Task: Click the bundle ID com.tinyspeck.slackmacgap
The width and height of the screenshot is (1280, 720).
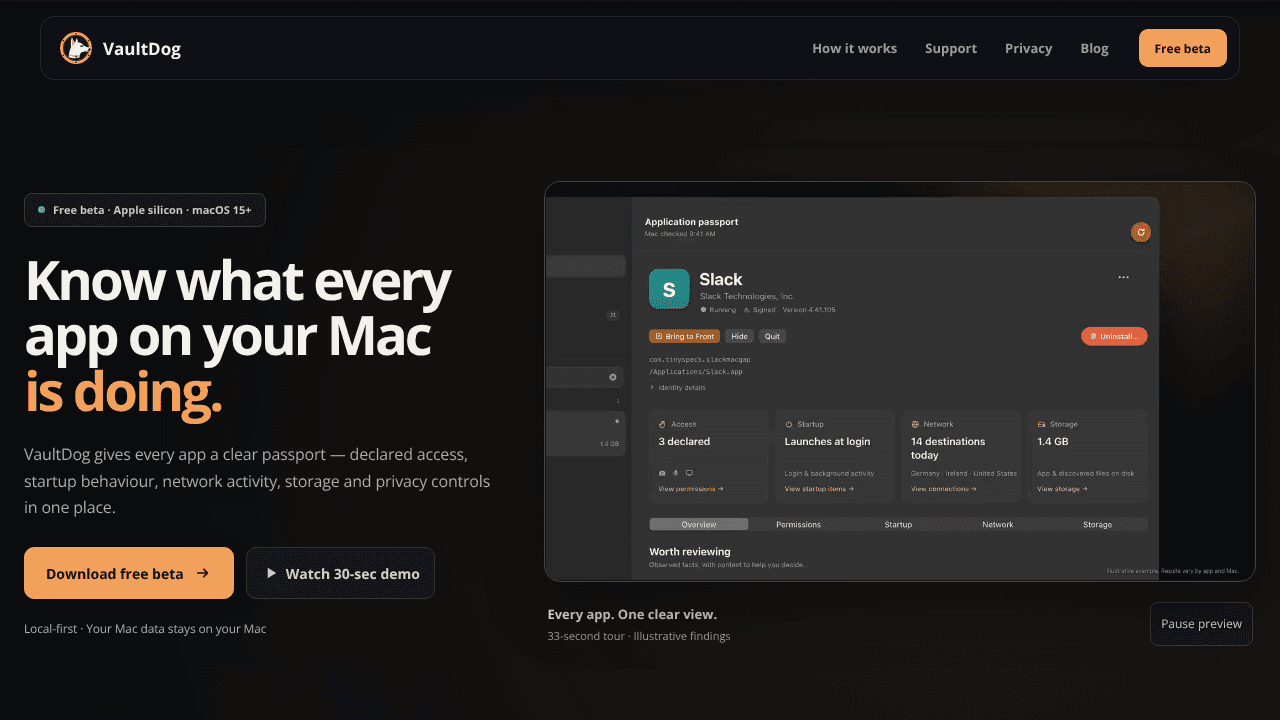Action: point(700,359)
